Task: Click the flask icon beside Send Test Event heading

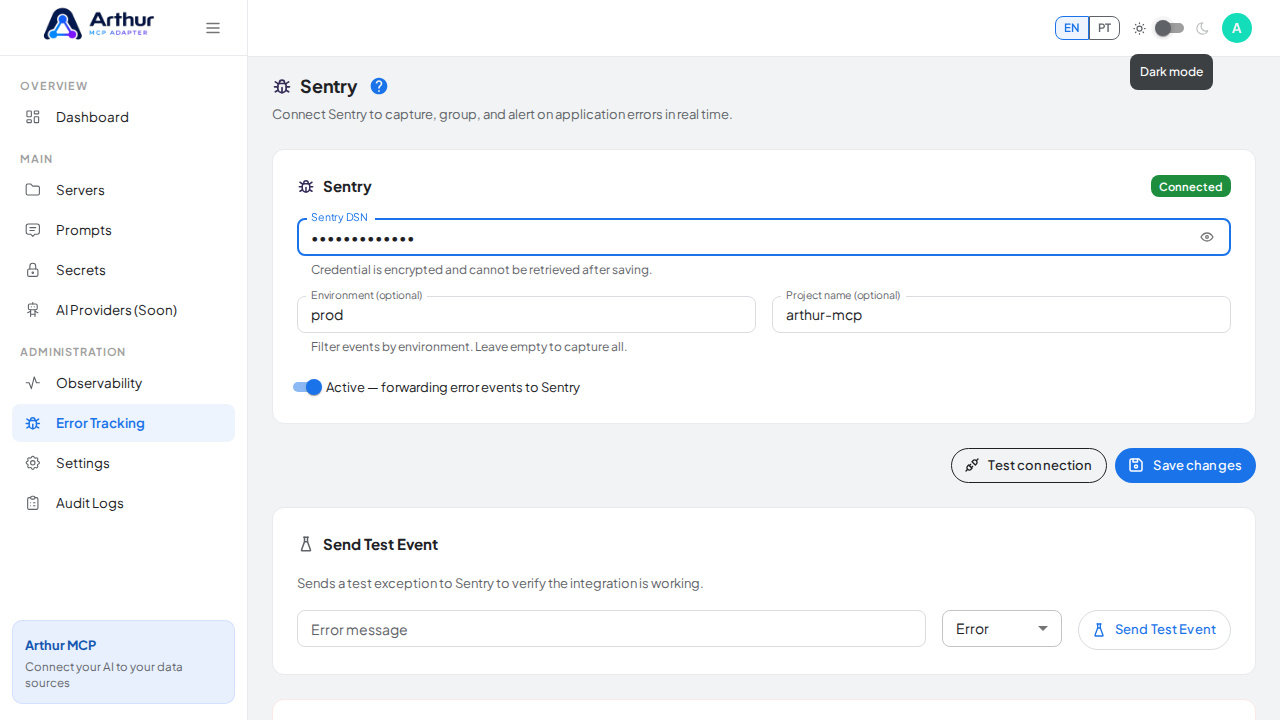Action: pyautogui.click(x=306, y=545)
